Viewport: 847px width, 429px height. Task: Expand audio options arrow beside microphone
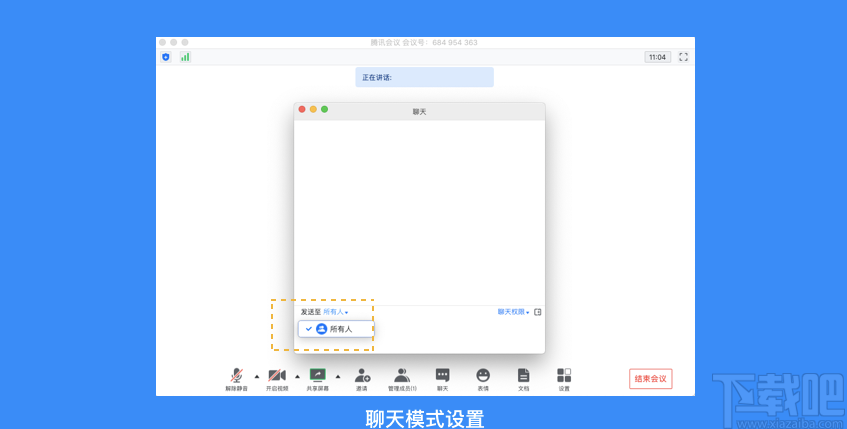[x=257, y=377]
